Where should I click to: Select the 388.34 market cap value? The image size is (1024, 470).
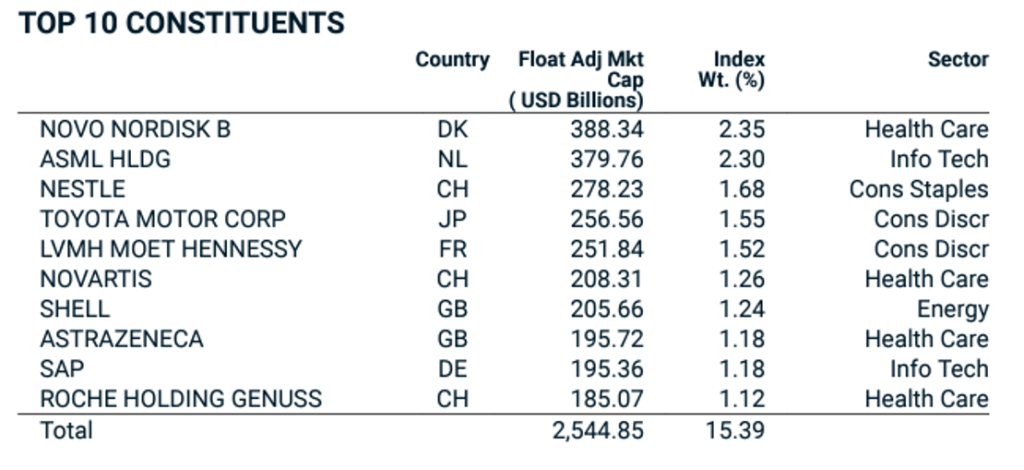607,129
